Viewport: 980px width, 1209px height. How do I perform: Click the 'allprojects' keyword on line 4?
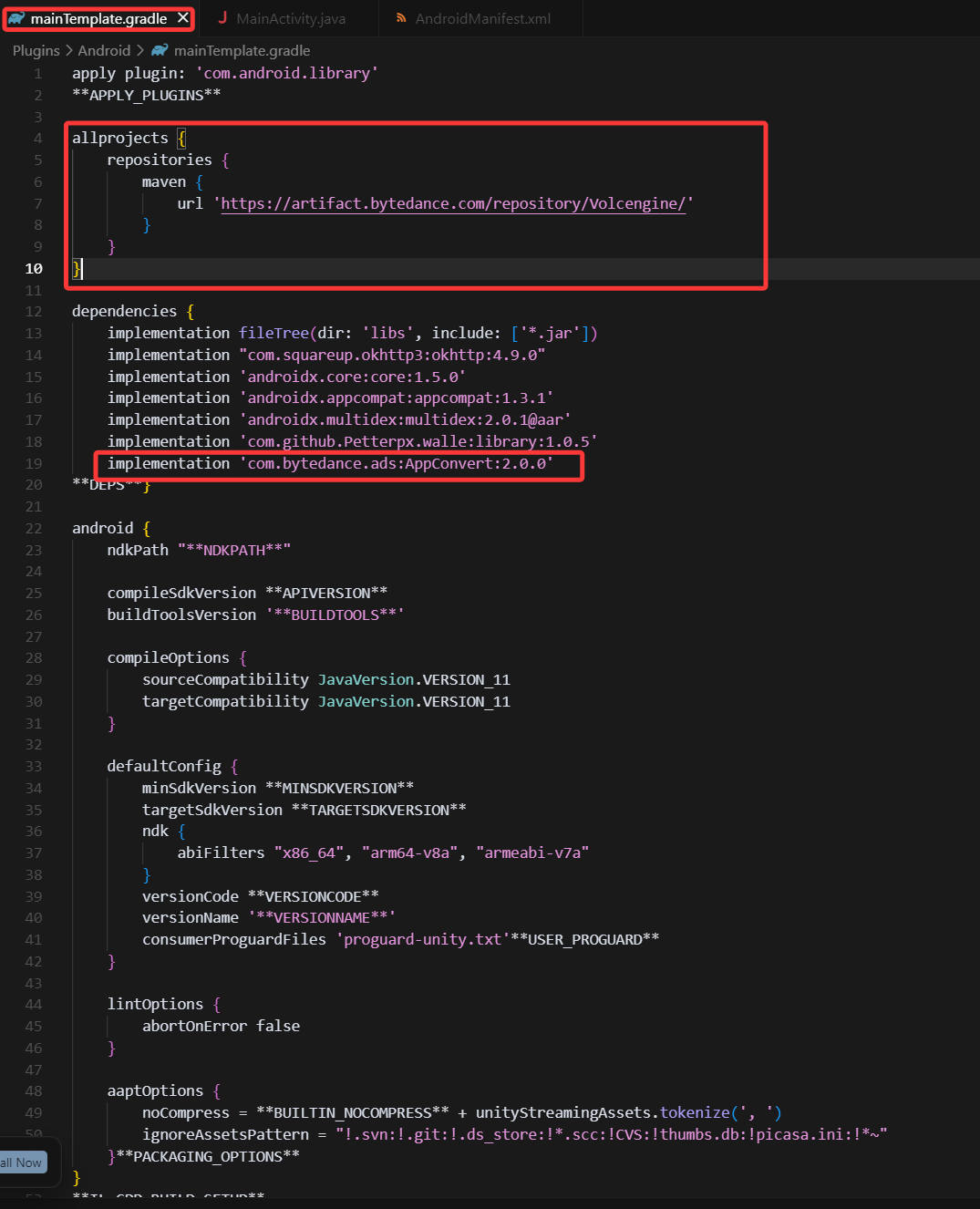click(x=120, y=139)
